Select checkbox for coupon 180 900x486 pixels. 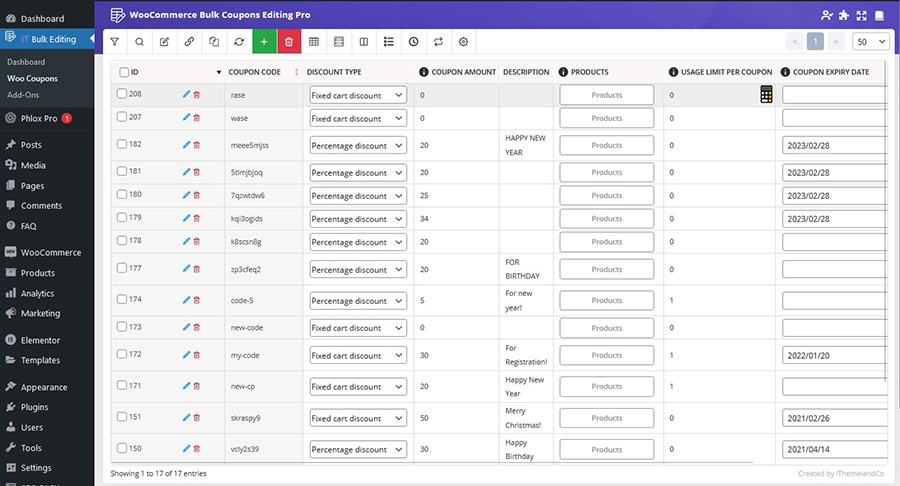[122, 194]
